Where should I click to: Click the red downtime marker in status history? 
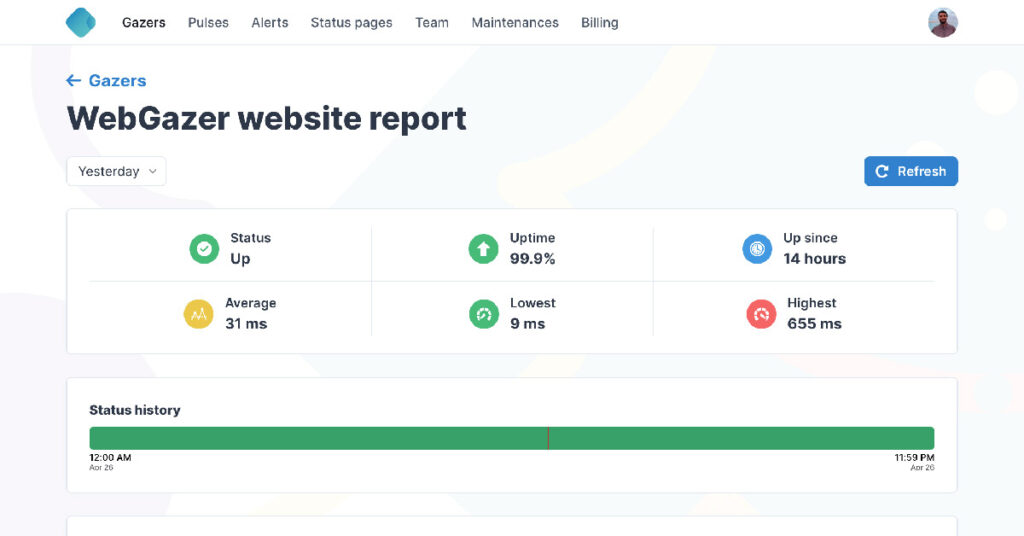pos(548,438)
